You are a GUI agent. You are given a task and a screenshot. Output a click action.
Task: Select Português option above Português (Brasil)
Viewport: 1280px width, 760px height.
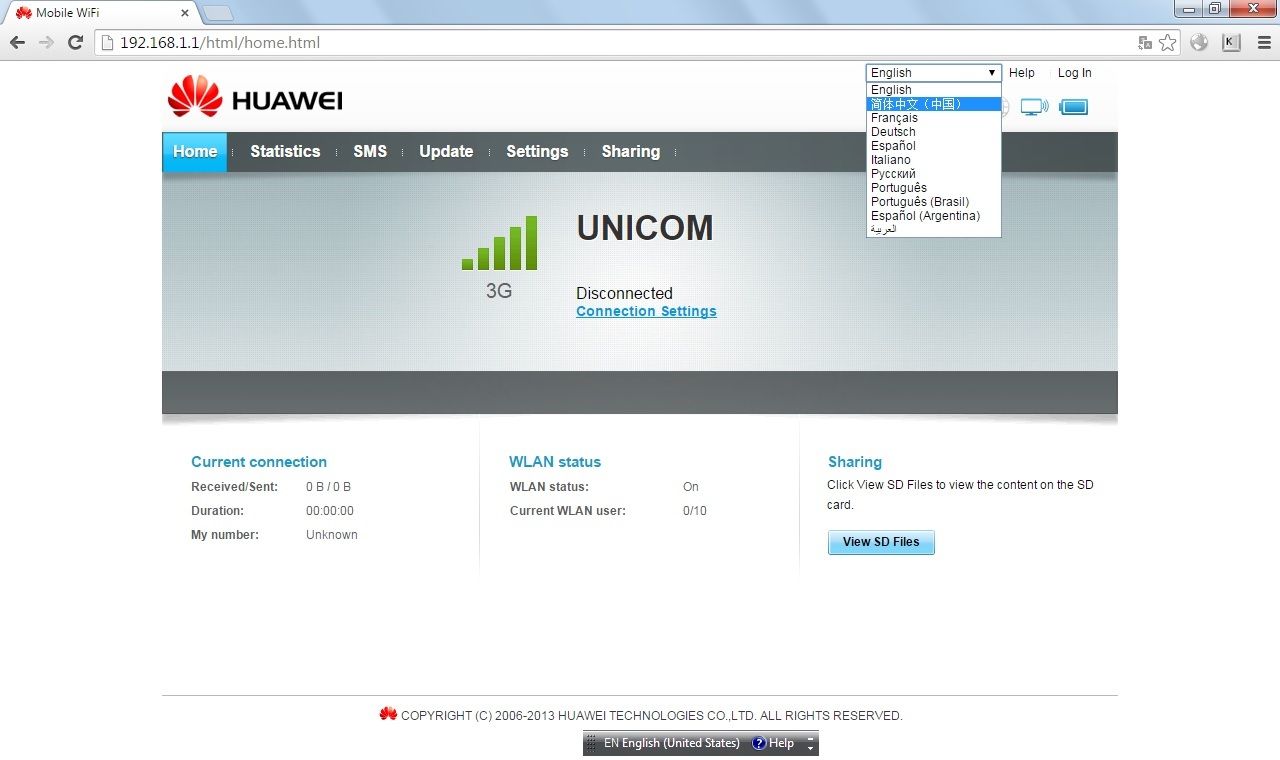pyautogui.click(x=934, y=188)
